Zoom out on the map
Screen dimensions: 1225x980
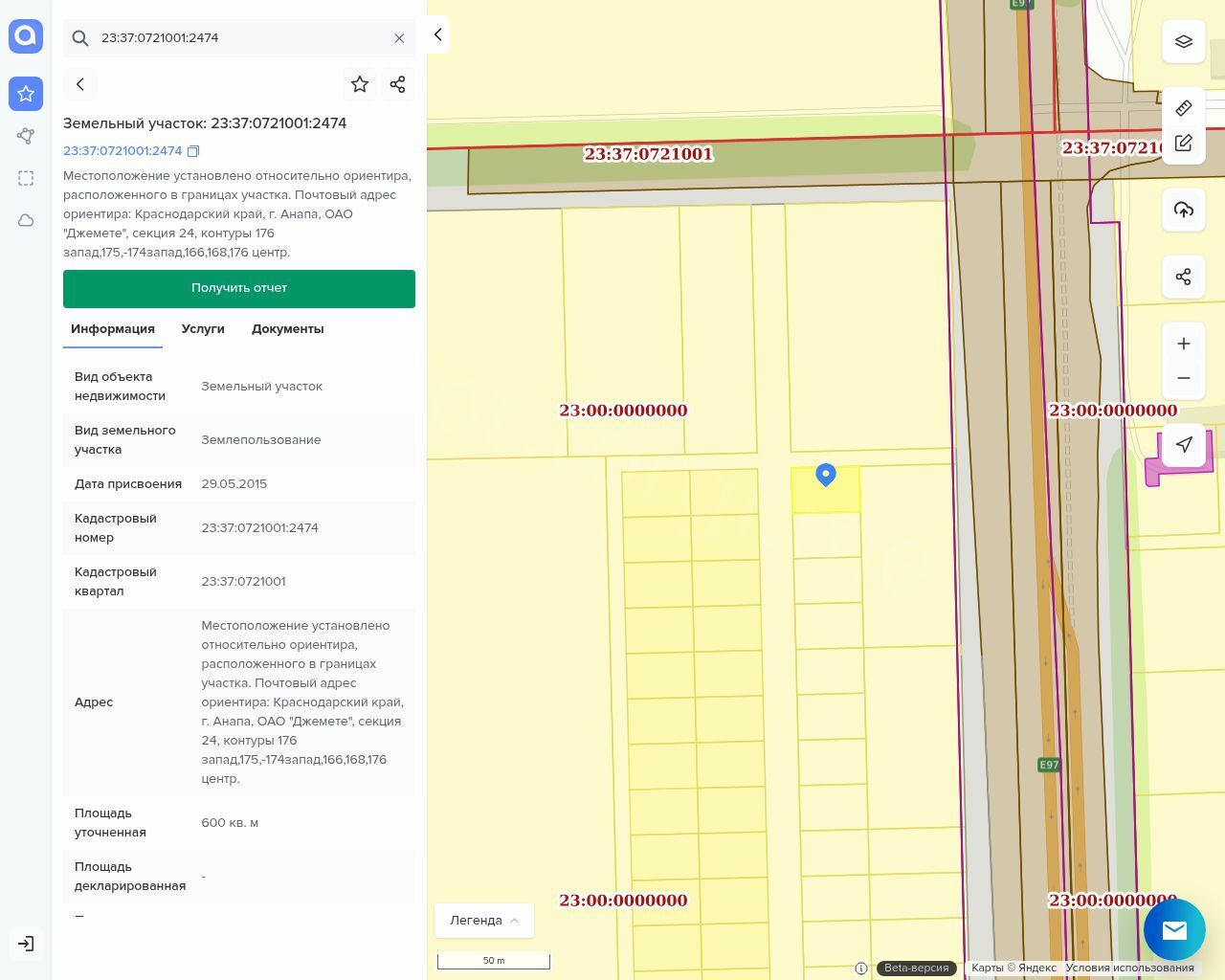[x=1184, y=378]
